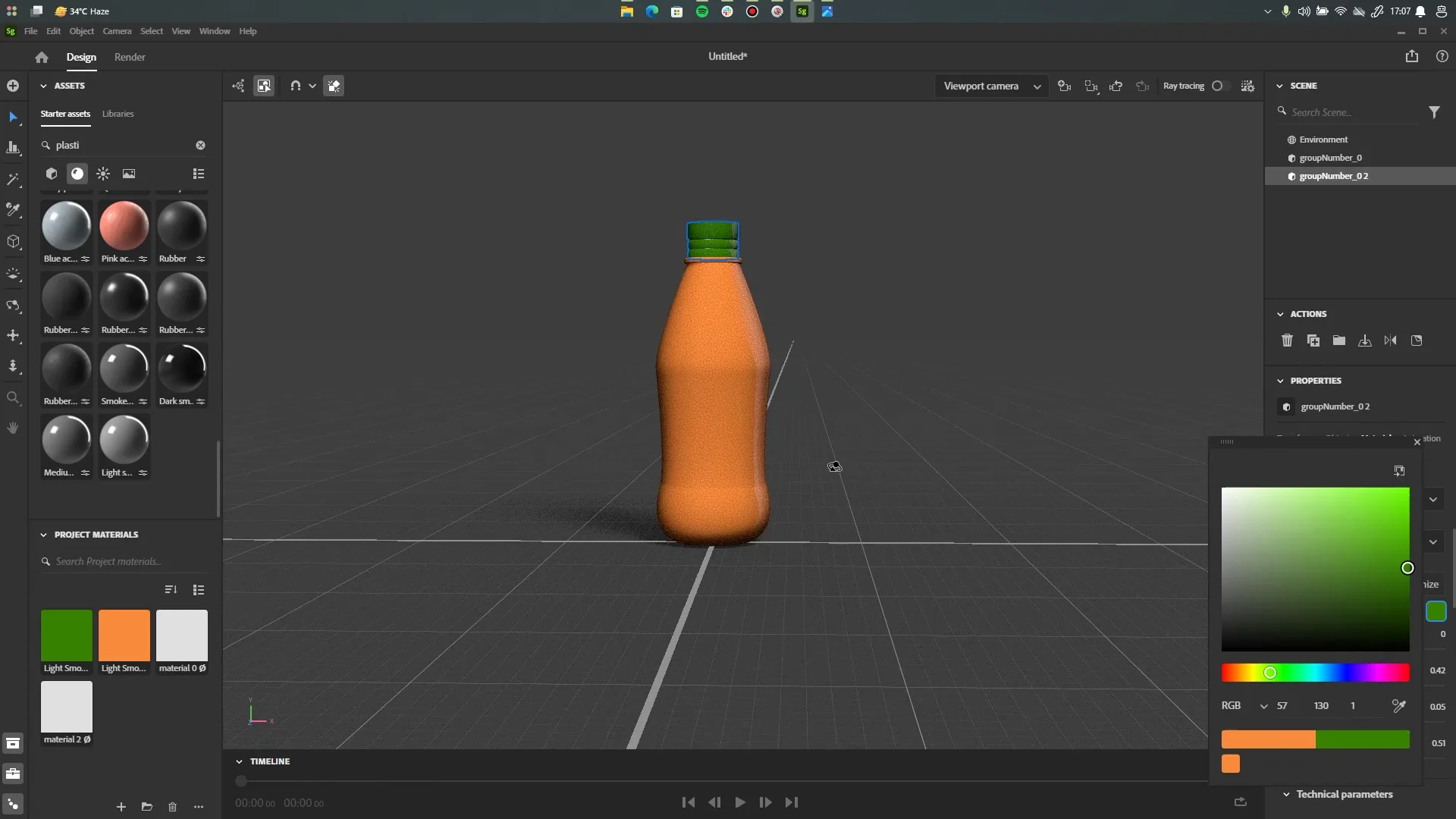Filter the Scene list with funnel icon

pyautogui.click(x=1434, y=112)
